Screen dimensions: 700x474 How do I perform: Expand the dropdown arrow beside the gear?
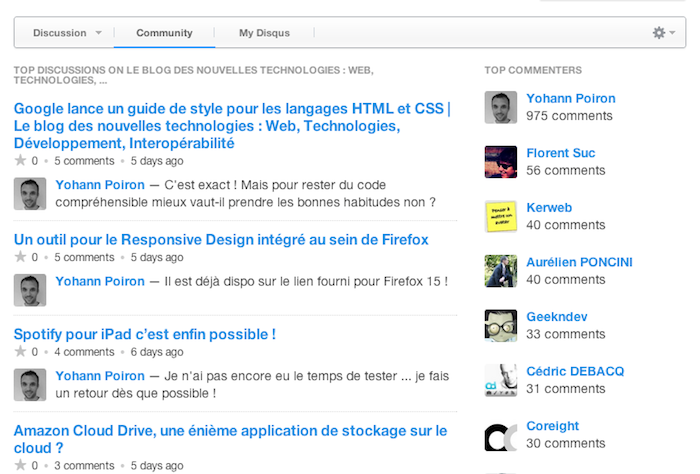coord(672,34)
